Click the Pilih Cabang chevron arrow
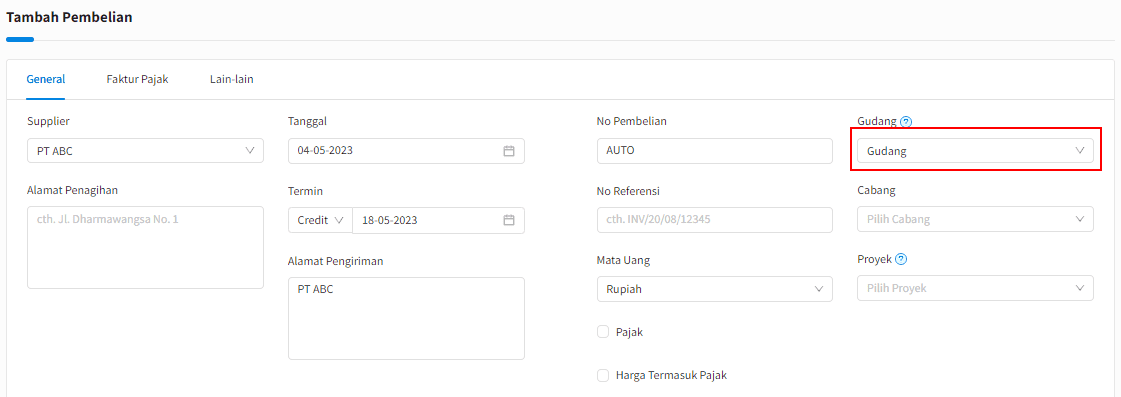The width and height of the screenshot is (1121, 397). click(1080, 219)
